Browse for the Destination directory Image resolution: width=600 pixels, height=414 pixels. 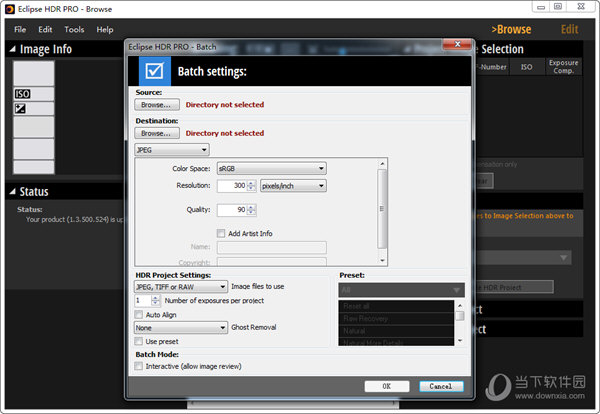pyautogui.click(x=157, y=133)
